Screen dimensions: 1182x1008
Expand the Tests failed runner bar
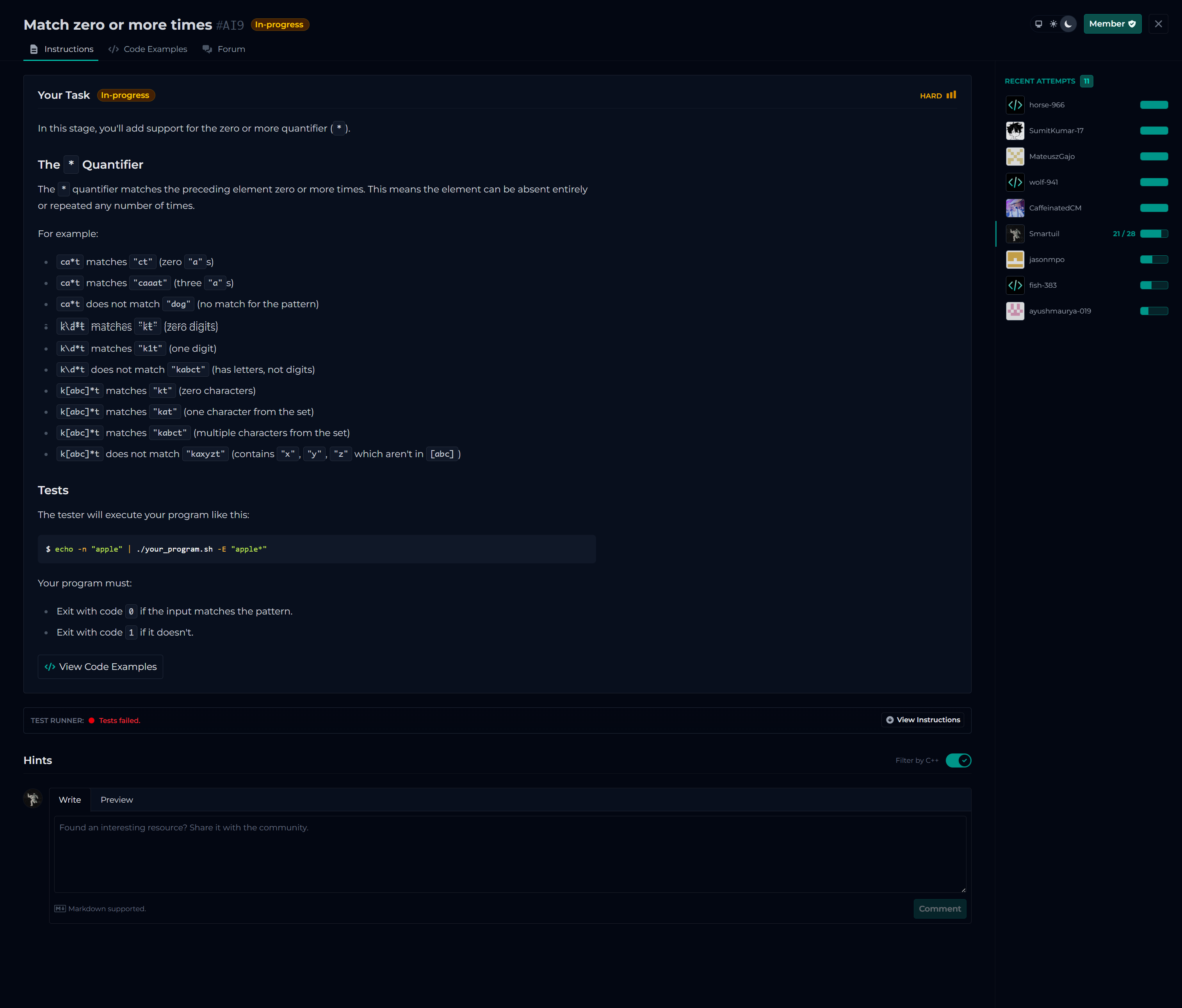point(119,721)
